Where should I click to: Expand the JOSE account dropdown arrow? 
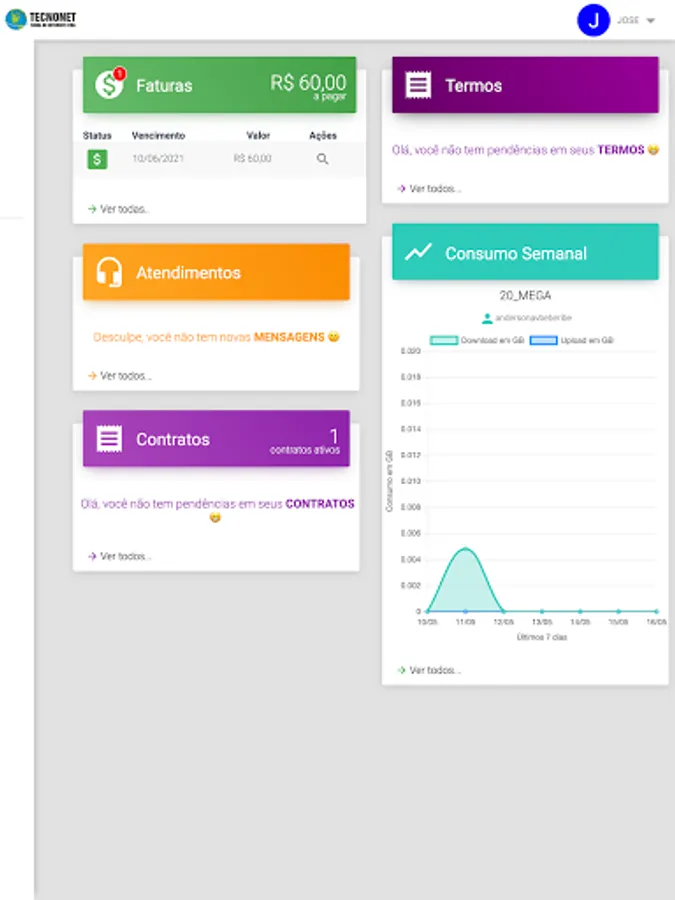pyautogui.click(x=650, y=21)
